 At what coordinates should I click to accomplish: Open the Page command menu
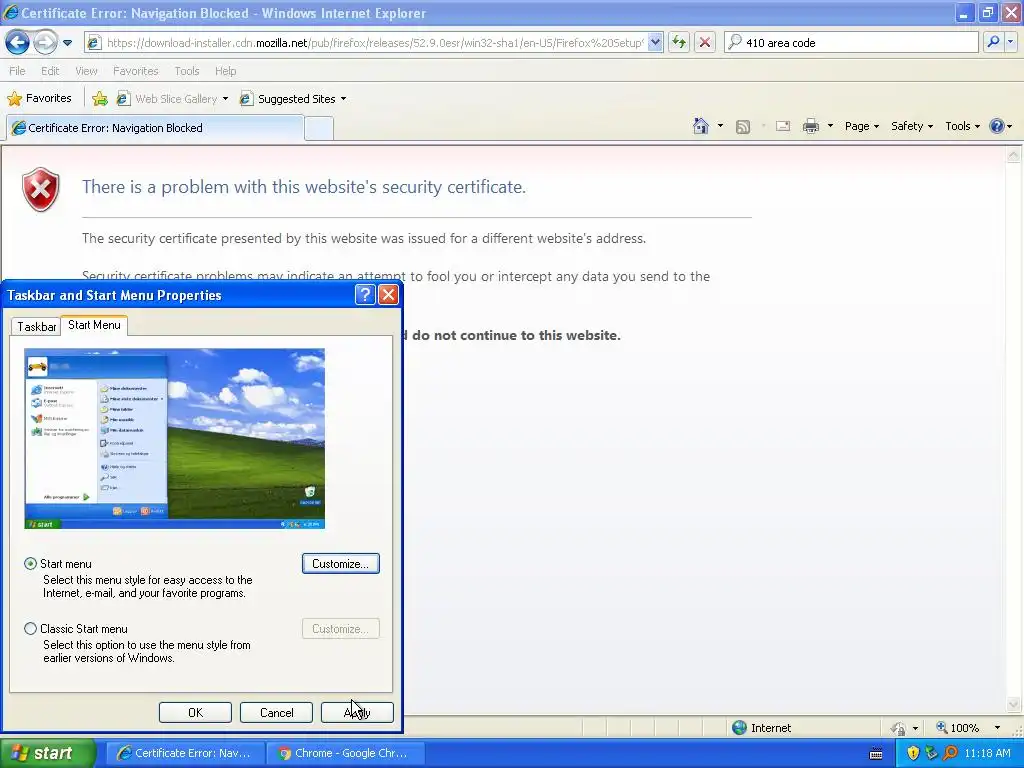(x=861, y=126)
